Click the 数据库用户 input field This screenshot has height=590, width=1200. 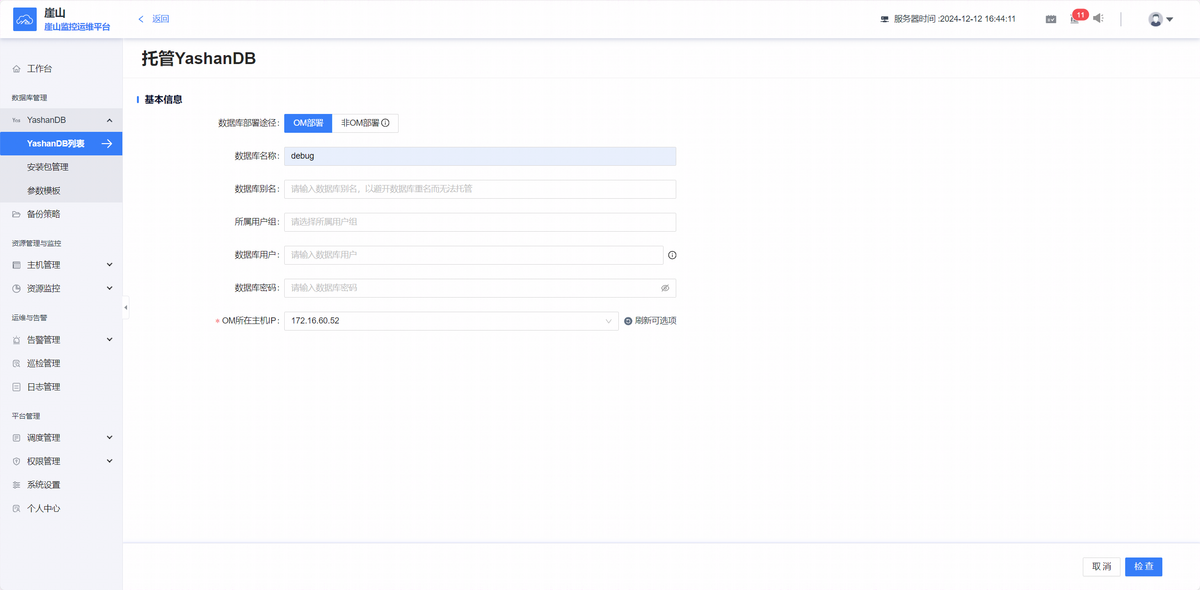click(x=474, y=255)
